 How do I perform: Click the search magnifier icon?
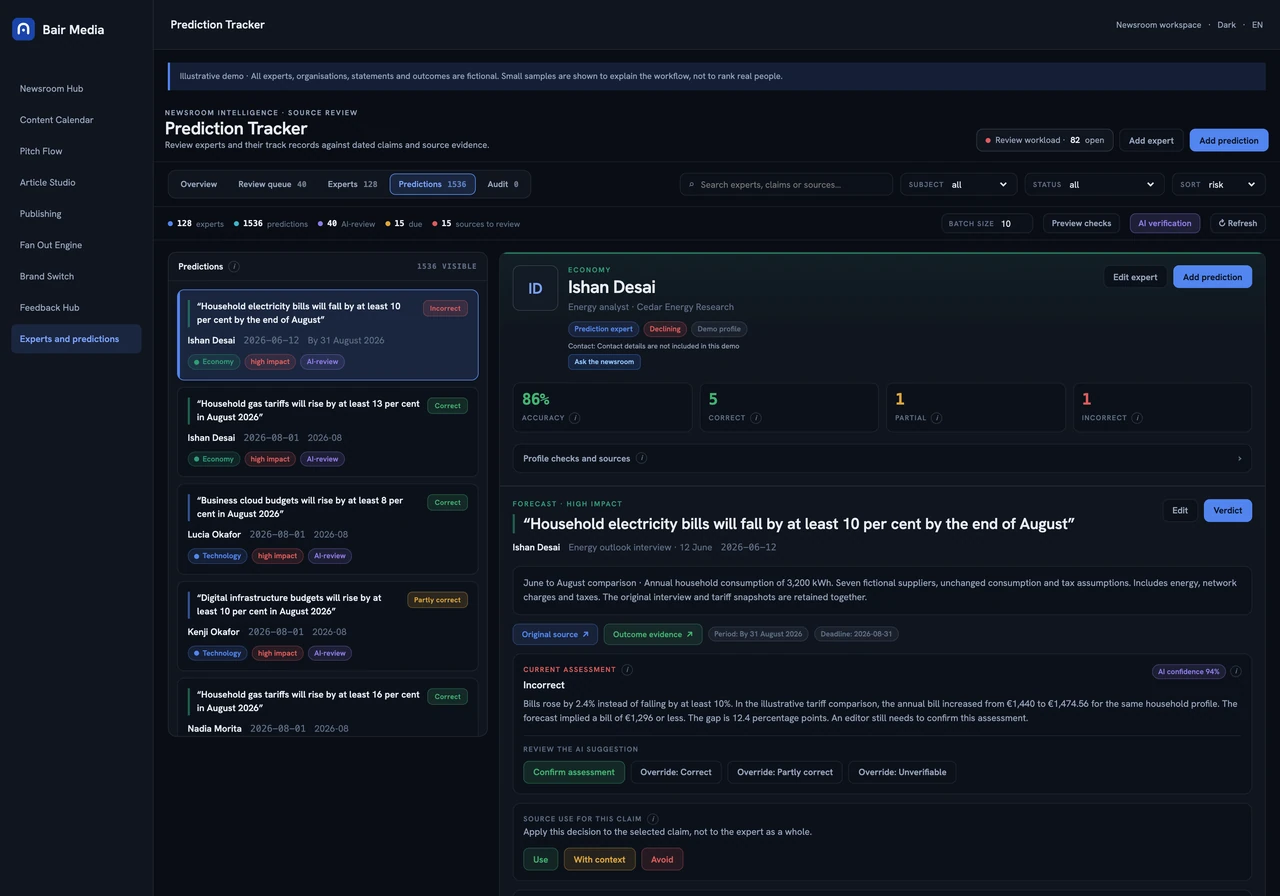tap(691, 185)
